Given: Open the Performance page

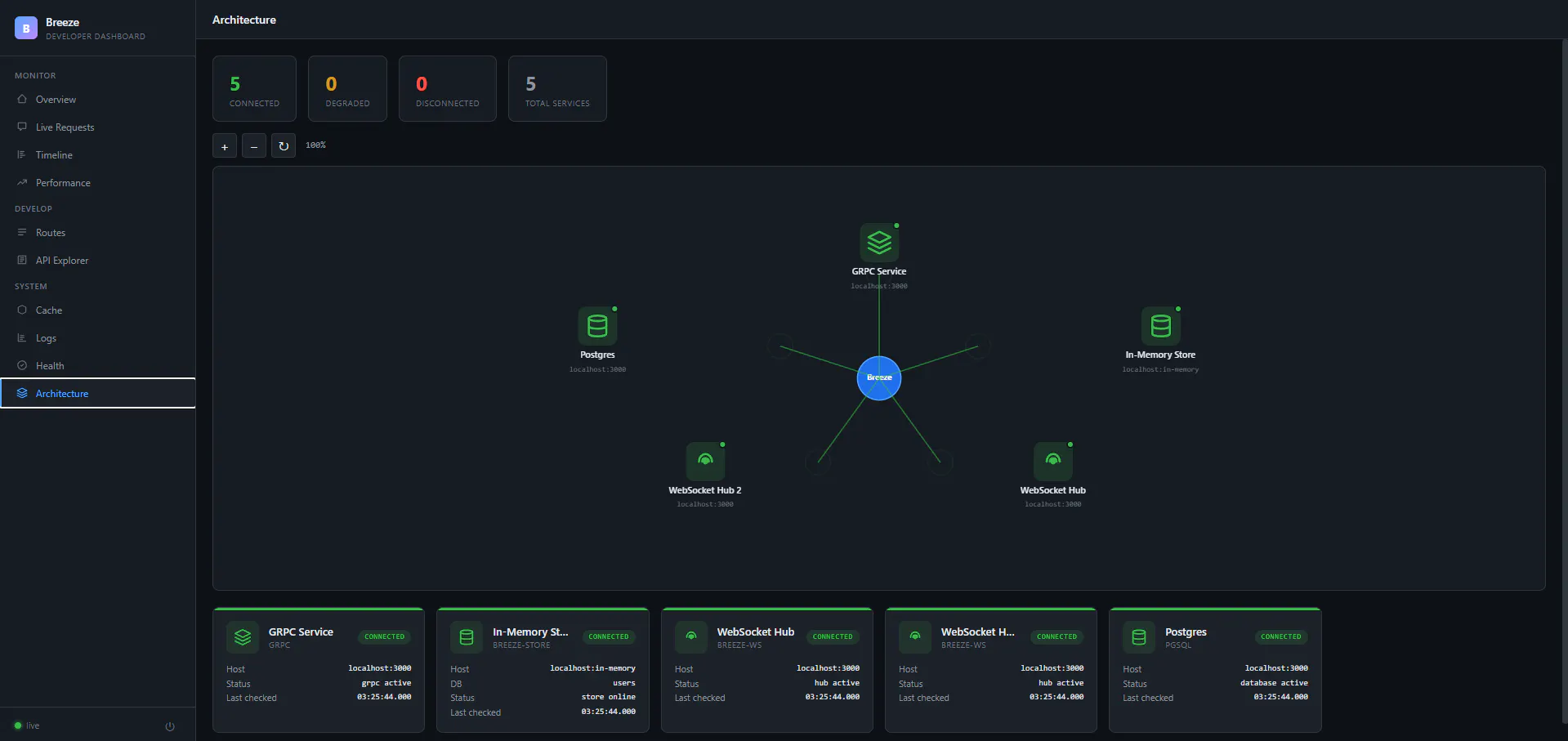Looking at the screenshot, I should (x=98, y=183).
